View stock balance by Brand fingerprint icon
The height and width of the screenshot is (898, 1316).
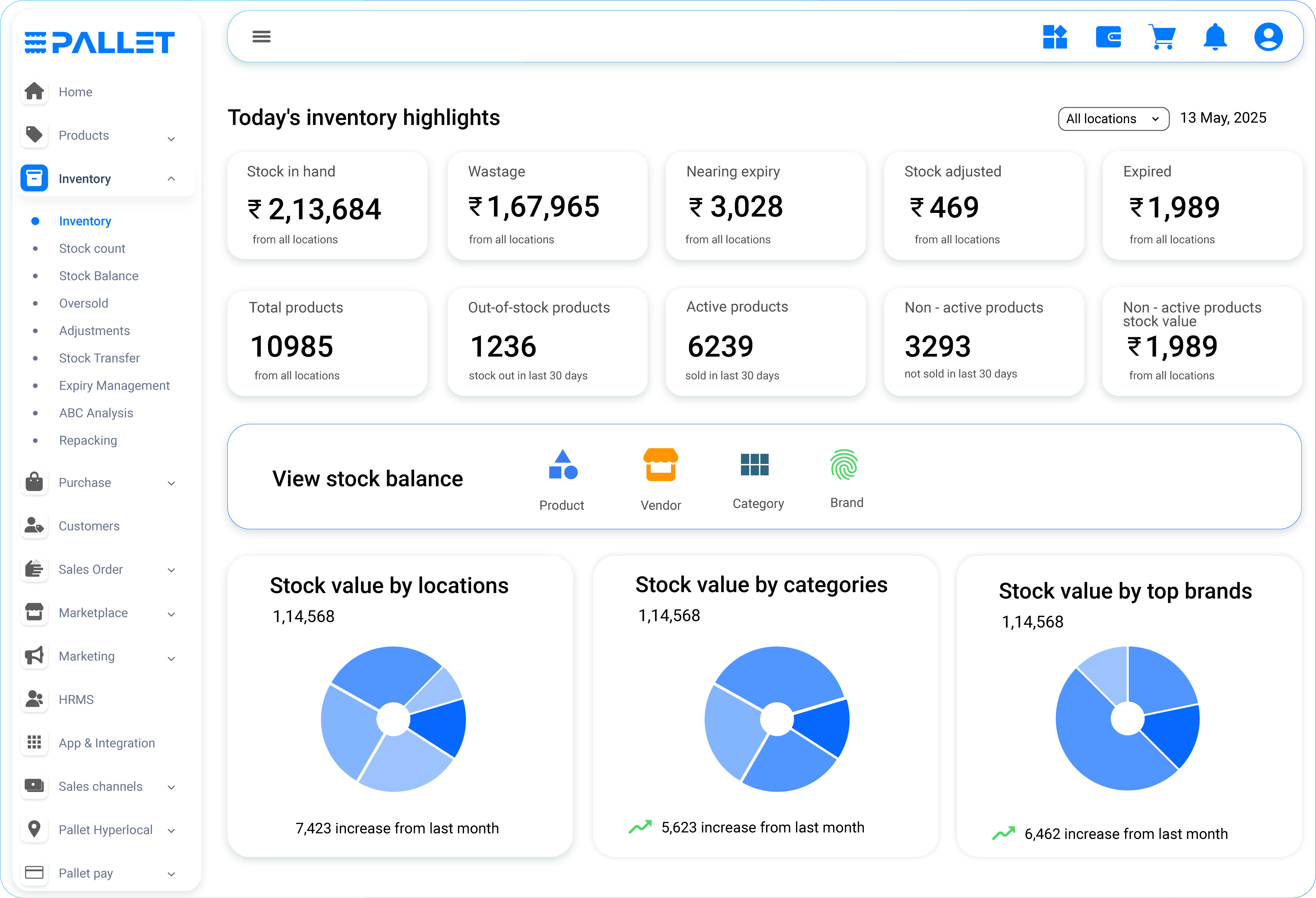pos(844,465)
